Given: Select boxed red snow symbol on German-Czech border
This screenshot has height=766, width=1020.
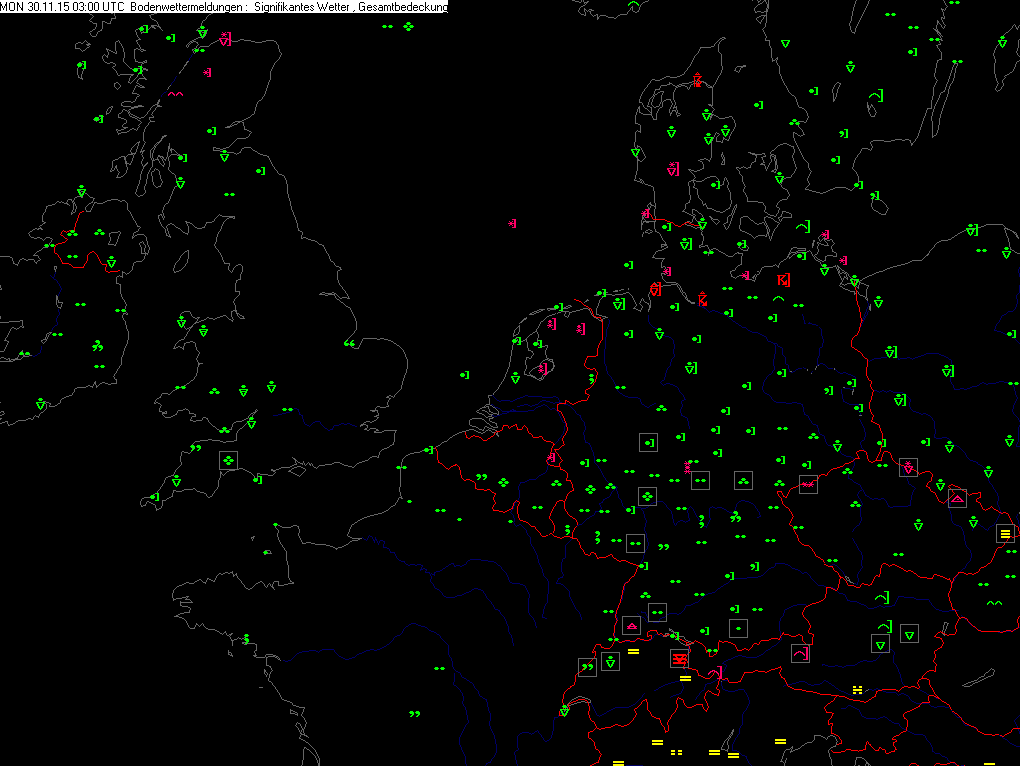Looking at the screenshot, I should click(808, 485).
